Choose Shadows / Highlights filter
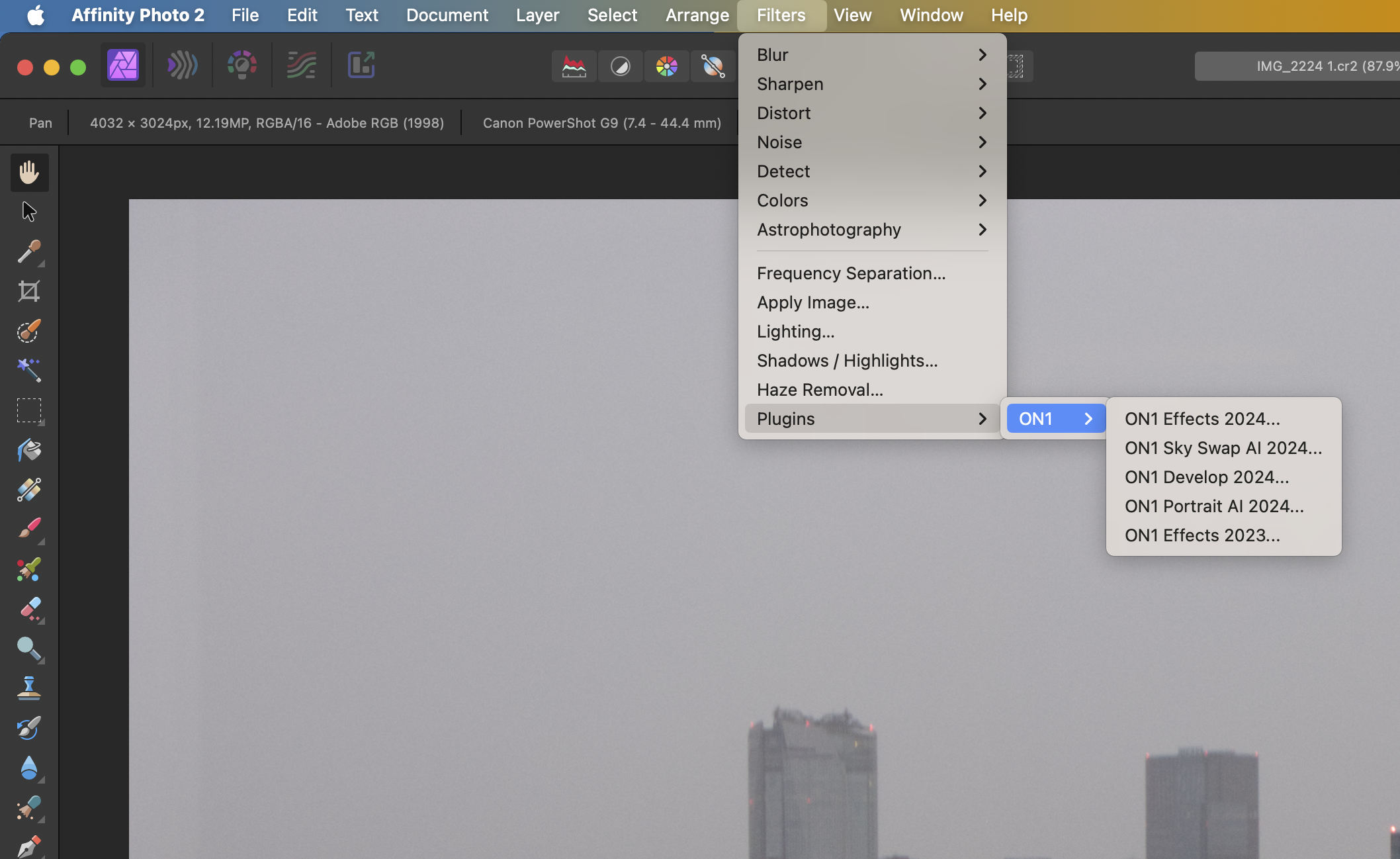Screen dimensions: 1400x859 [872, 361]
